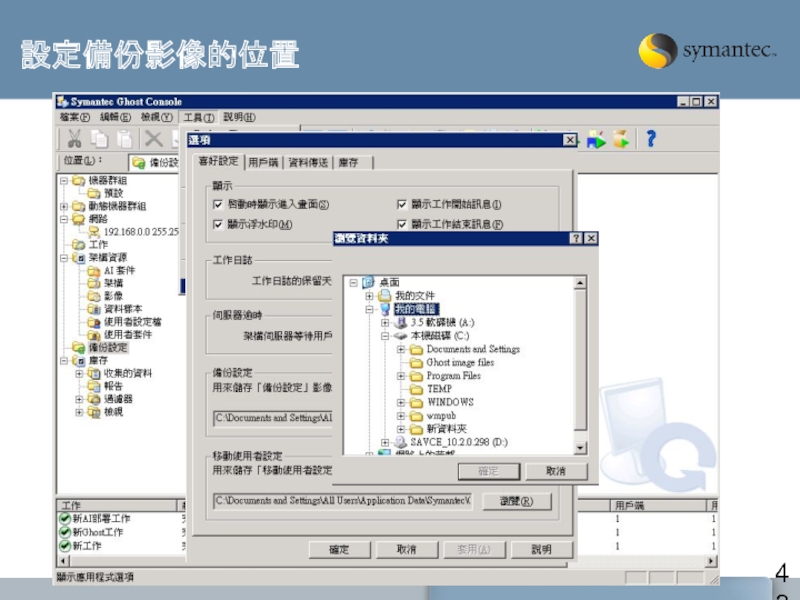
Task: Click 取消 in browse folder dialog
Action: point(556,471)
